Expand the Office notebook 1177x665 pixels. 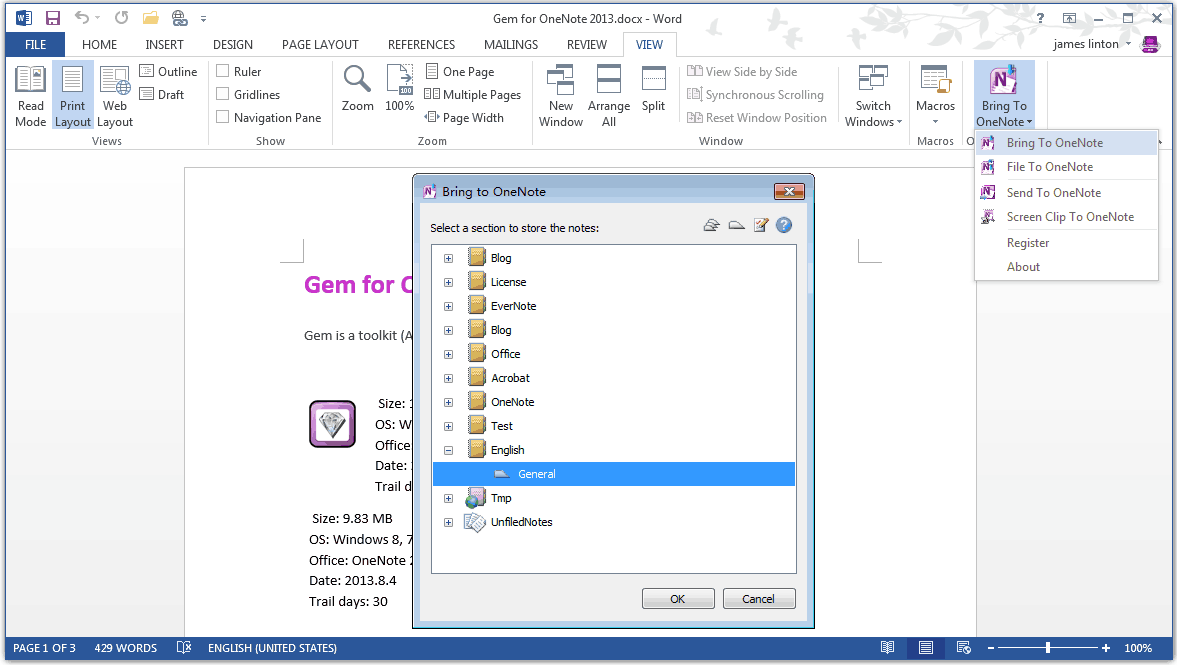448,354
